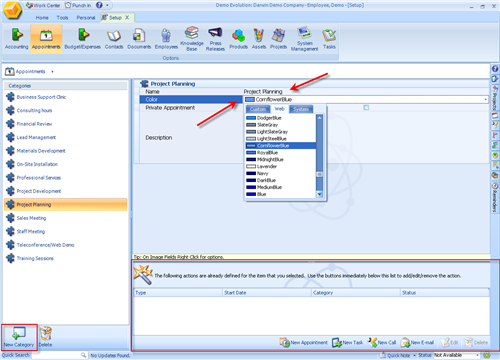Sort actions by Start Date column
Image resolution: width=500 pixels, height=360 pixels.
[267, 293]
